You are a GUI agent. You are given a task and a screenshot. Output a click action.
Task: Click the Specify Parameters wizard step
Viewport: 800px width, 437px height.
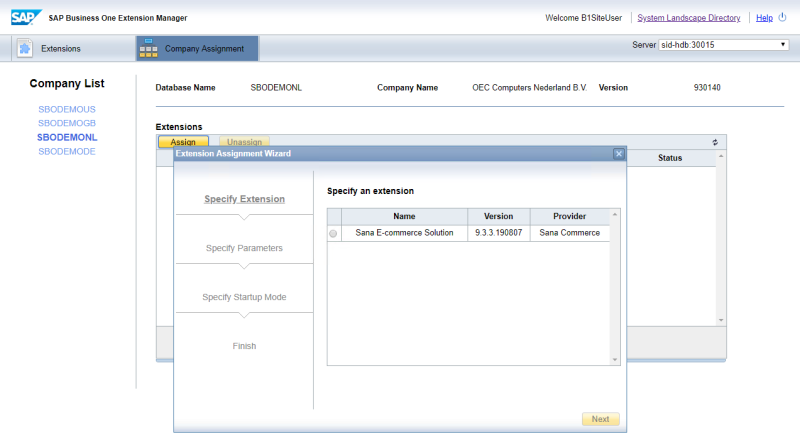click(x=244, y=248)
